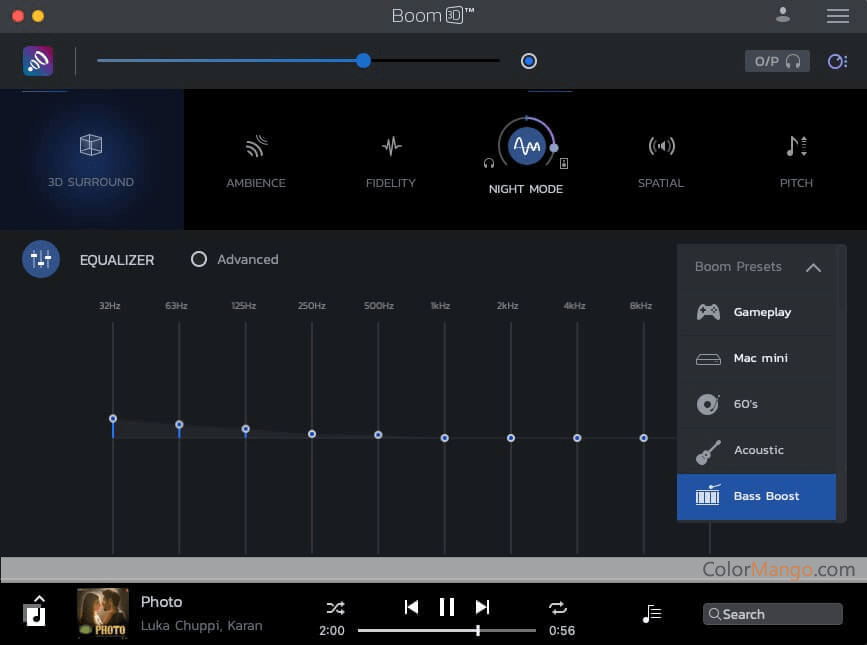Select the Fidelity effect
The height and width of the screenshot is (645, 867).
[390, 158]
